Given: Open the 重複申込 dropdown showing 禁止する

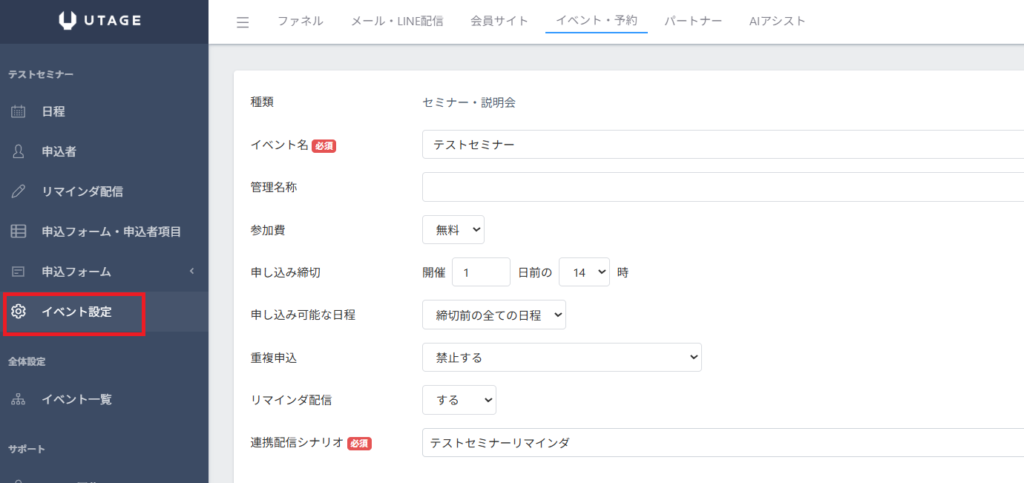Looking at the screenshot, I should pyautogui.click(x=561, y=357).
